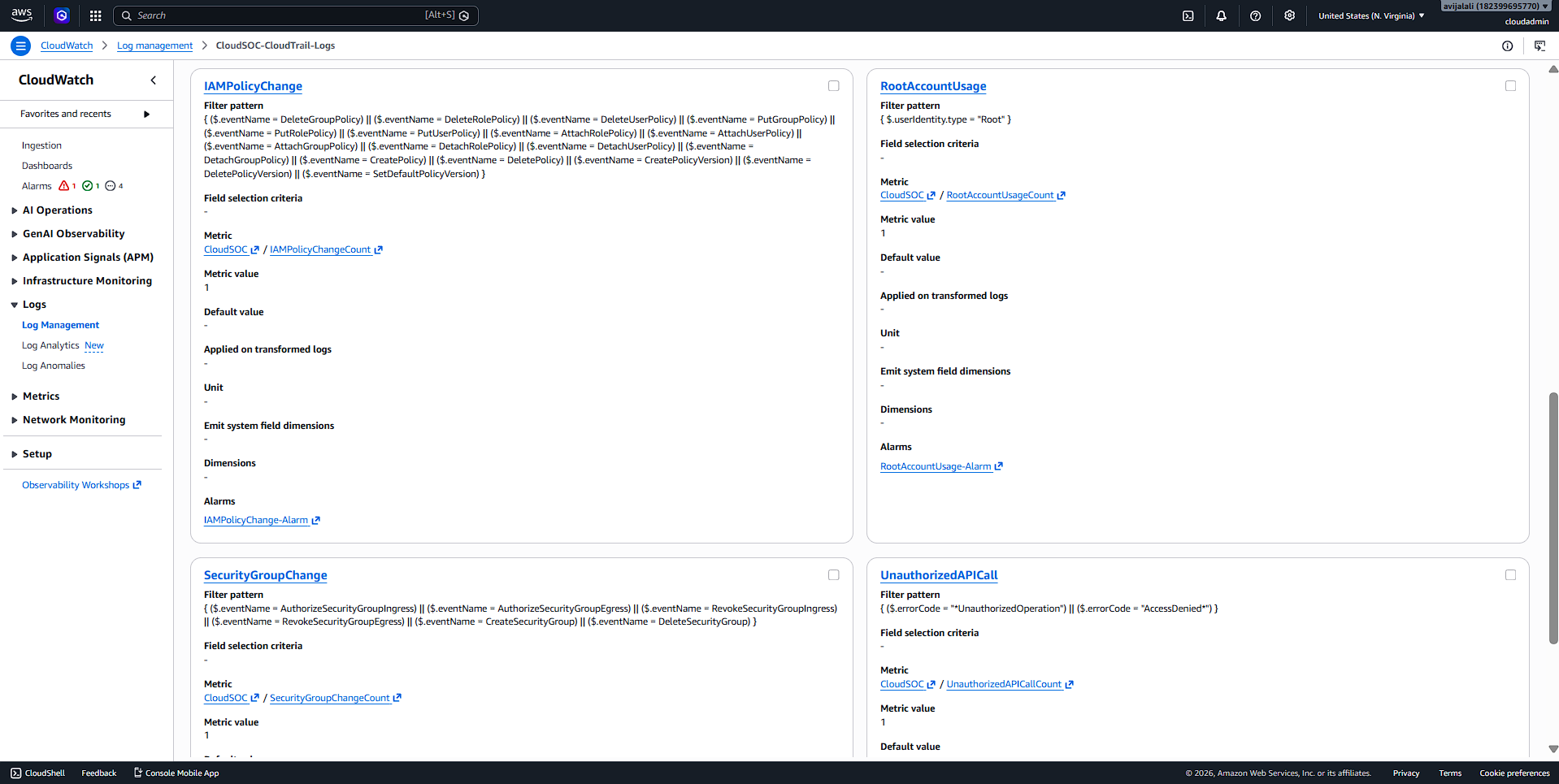Select the IAMPolicyChange filter checkbox
Viewport: 1559px width, 784px height.
[833, 85]
